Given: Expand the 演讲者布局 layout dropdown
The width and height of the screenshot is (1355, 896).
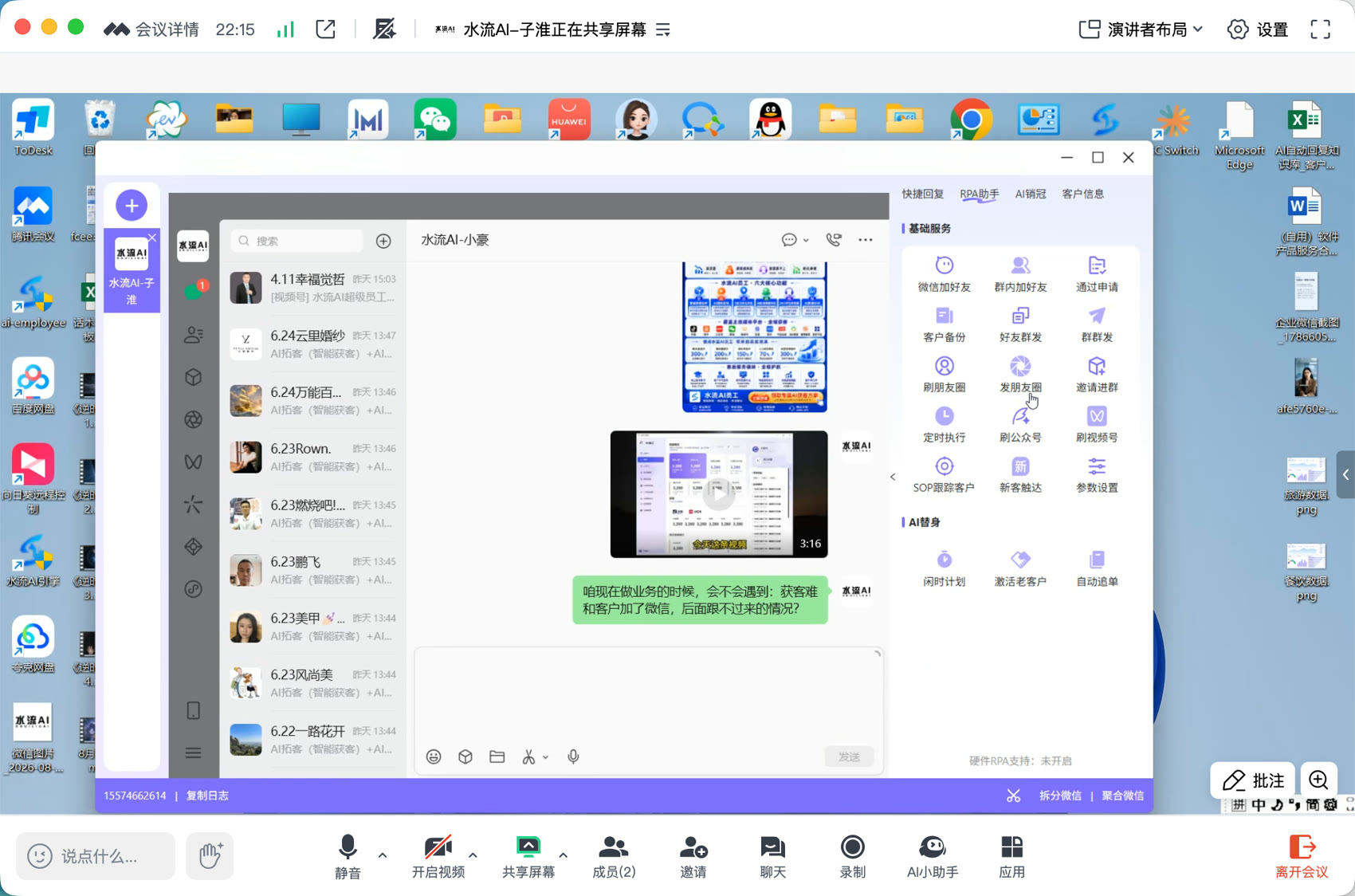Looking at the screenshot, I should pos(1140,29).
